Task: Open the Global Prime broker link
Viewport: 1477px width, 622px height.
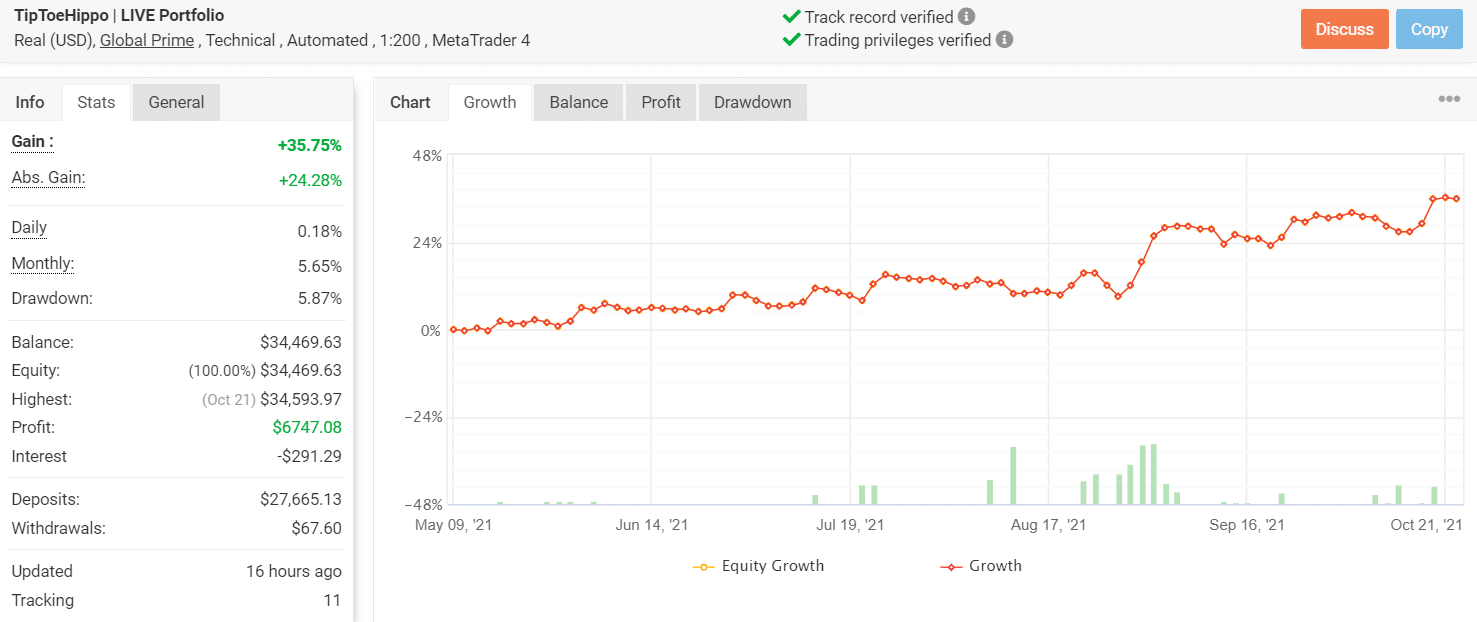Action: (148, 40)
